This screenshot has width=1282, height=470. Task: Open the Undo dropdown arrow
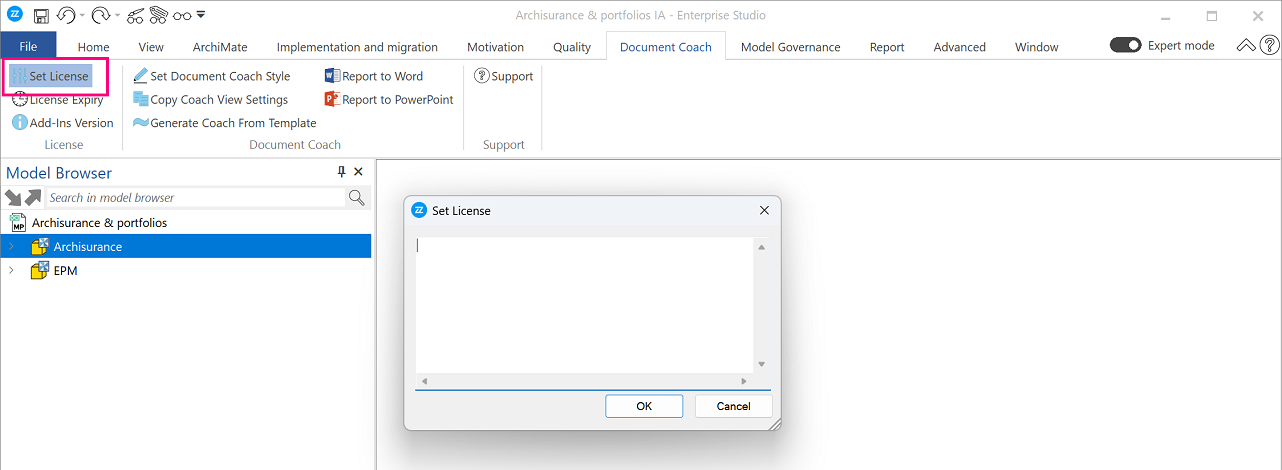[83, 16]
